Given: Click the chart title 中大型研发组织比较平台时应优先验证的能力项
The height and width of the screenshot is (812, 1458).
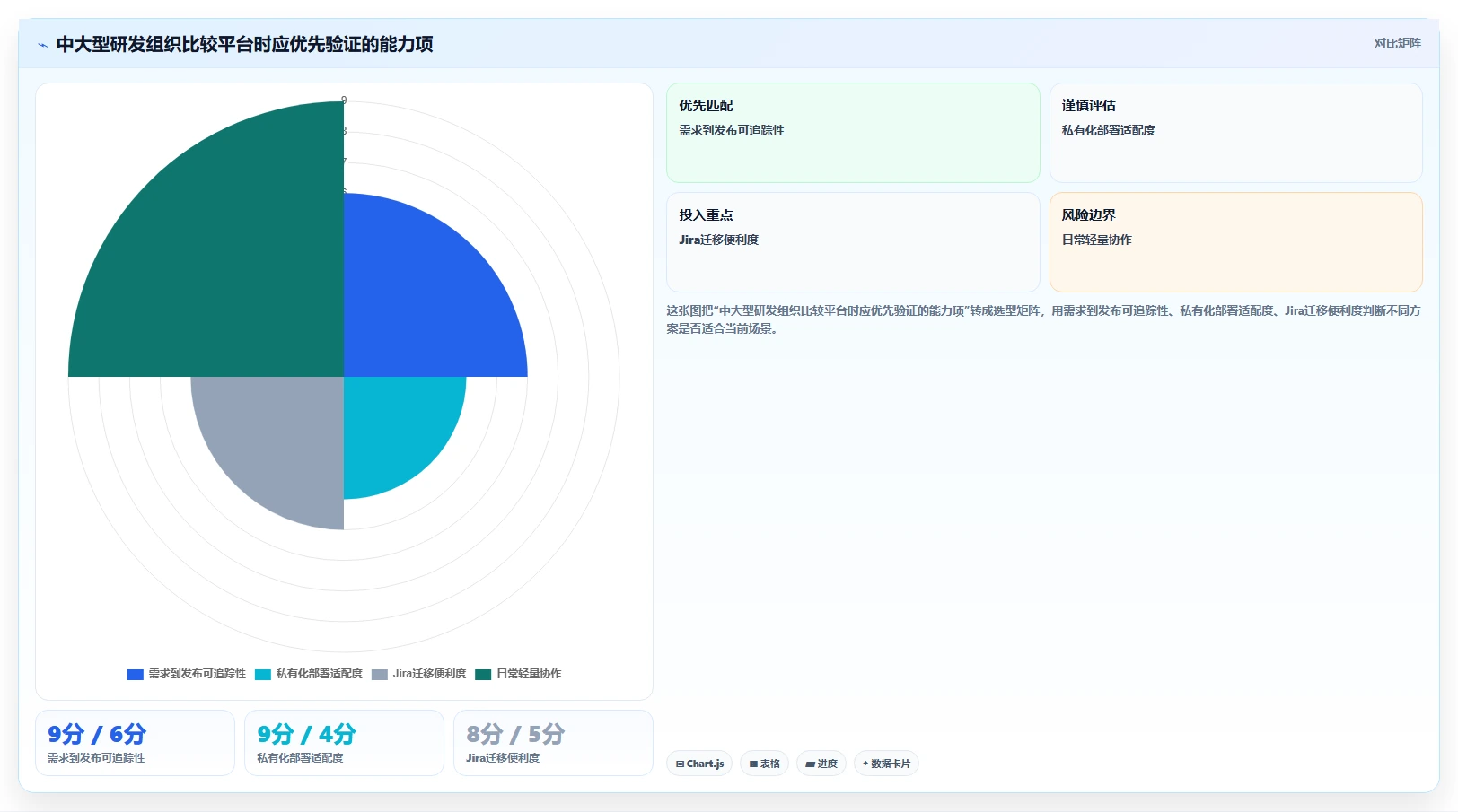Looking at the screenshot, I should 244,45.
